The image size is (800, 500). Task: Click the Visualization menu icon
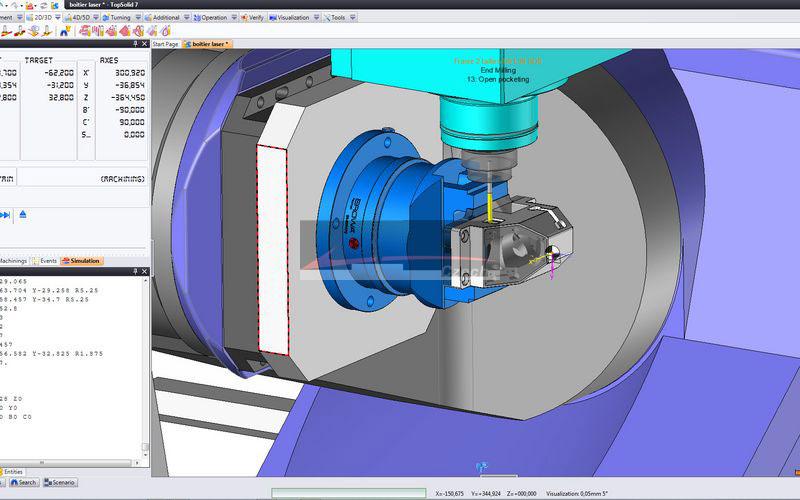tap(273, 17)
